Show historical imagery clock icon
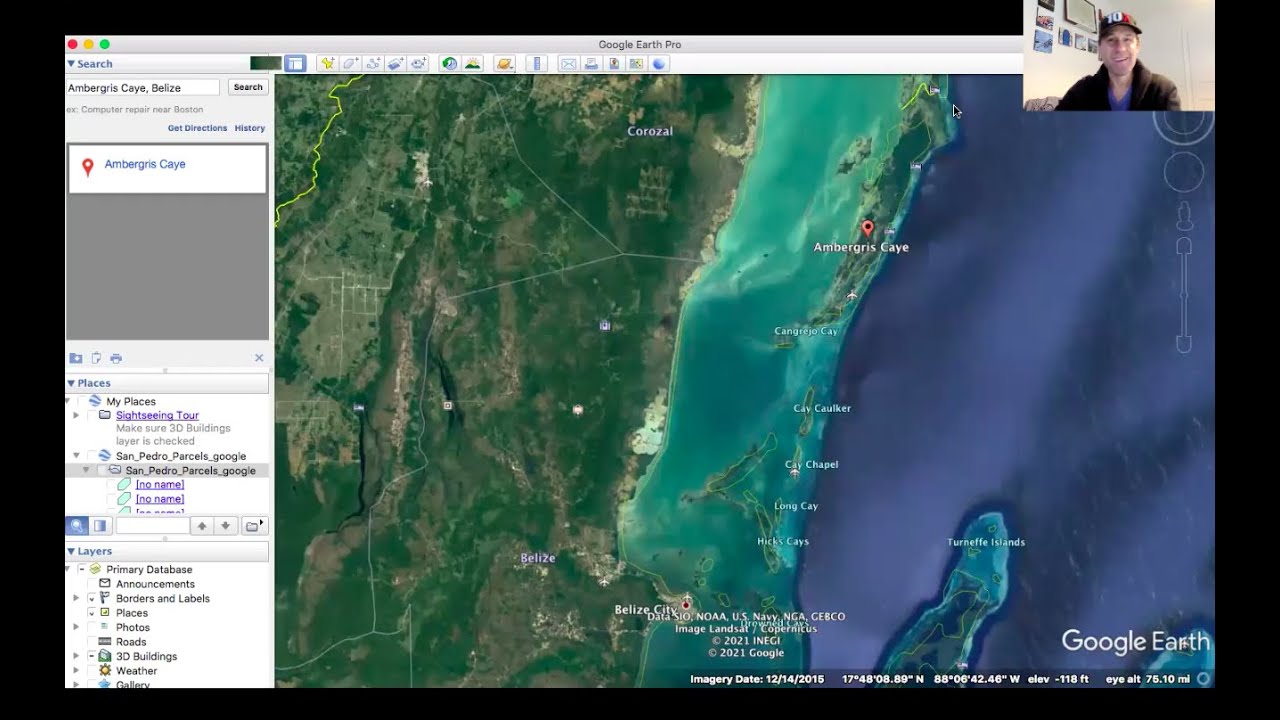1280x720 pixels. (450, 63)
